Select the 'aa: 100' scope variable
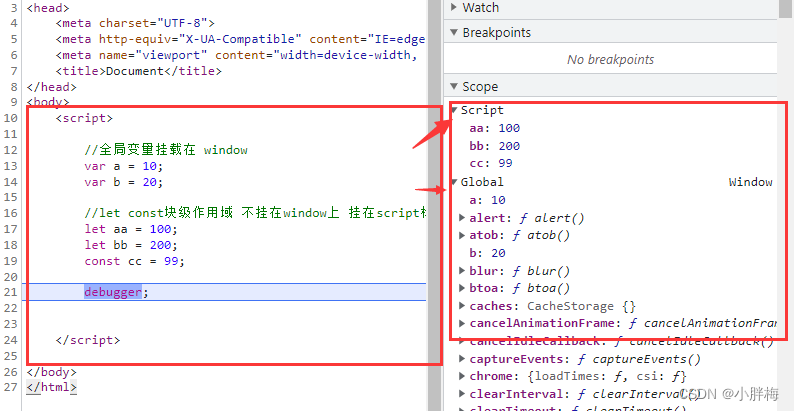 click(x=495, y=128)
